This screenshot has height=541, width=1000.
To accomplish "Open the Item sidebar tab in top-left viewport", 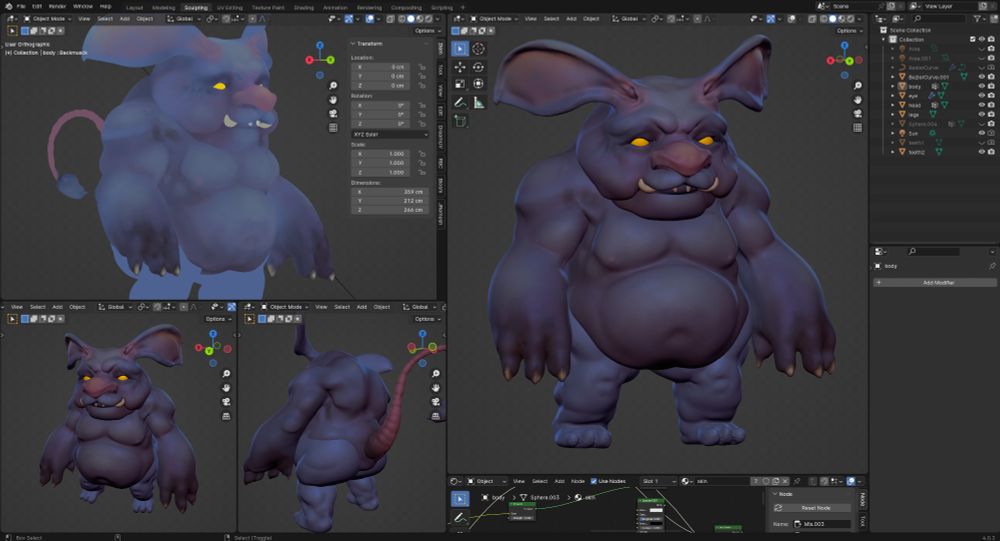I will coord(441,49).
